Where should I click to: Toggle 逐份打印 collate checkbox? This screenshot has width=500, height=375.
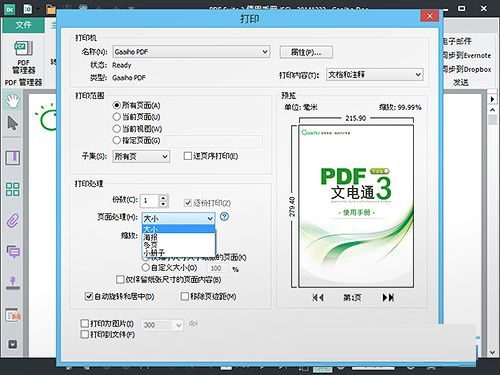[x=188, y=203]
